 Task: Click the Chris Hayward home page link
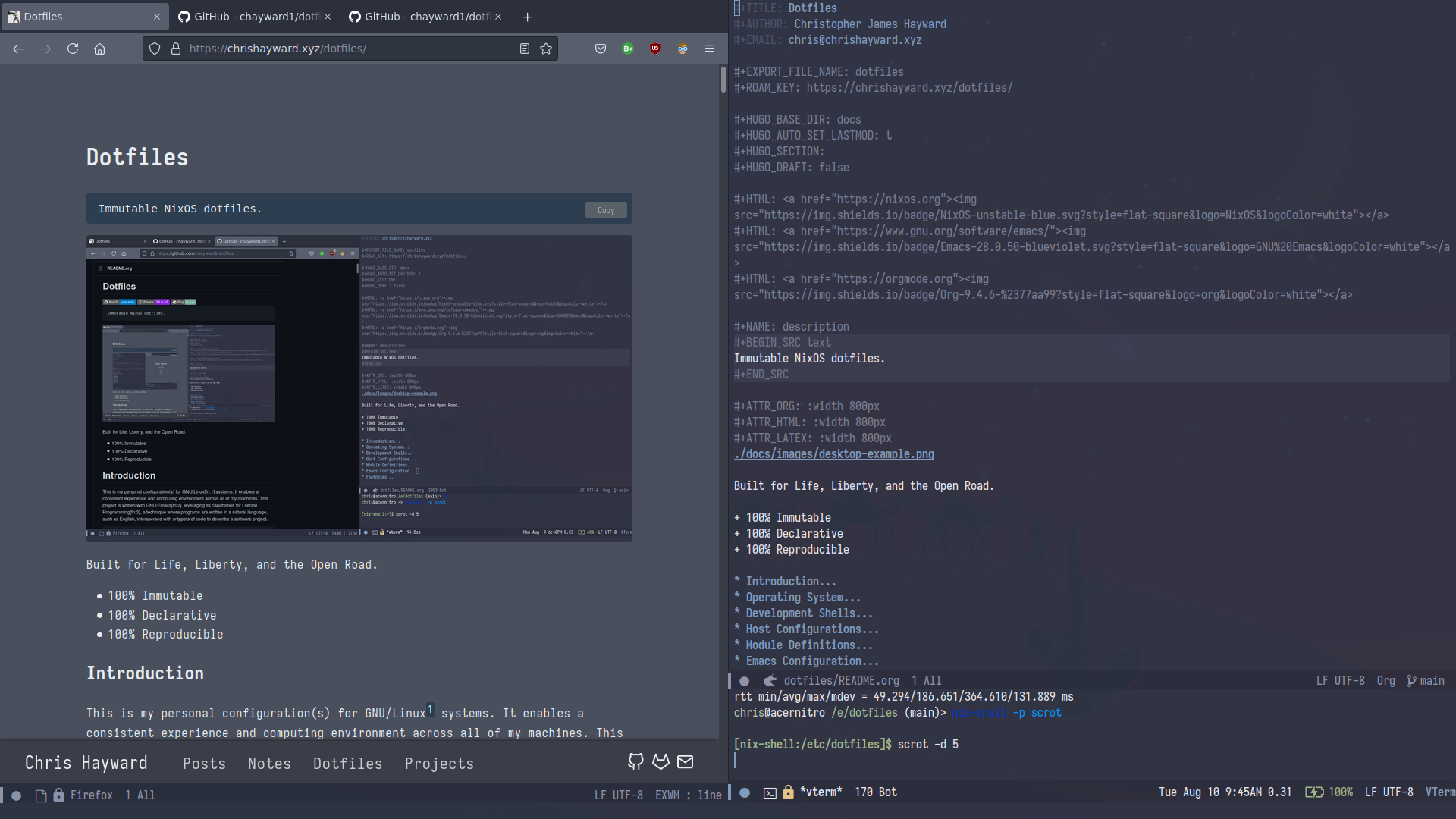coord(85,762)
